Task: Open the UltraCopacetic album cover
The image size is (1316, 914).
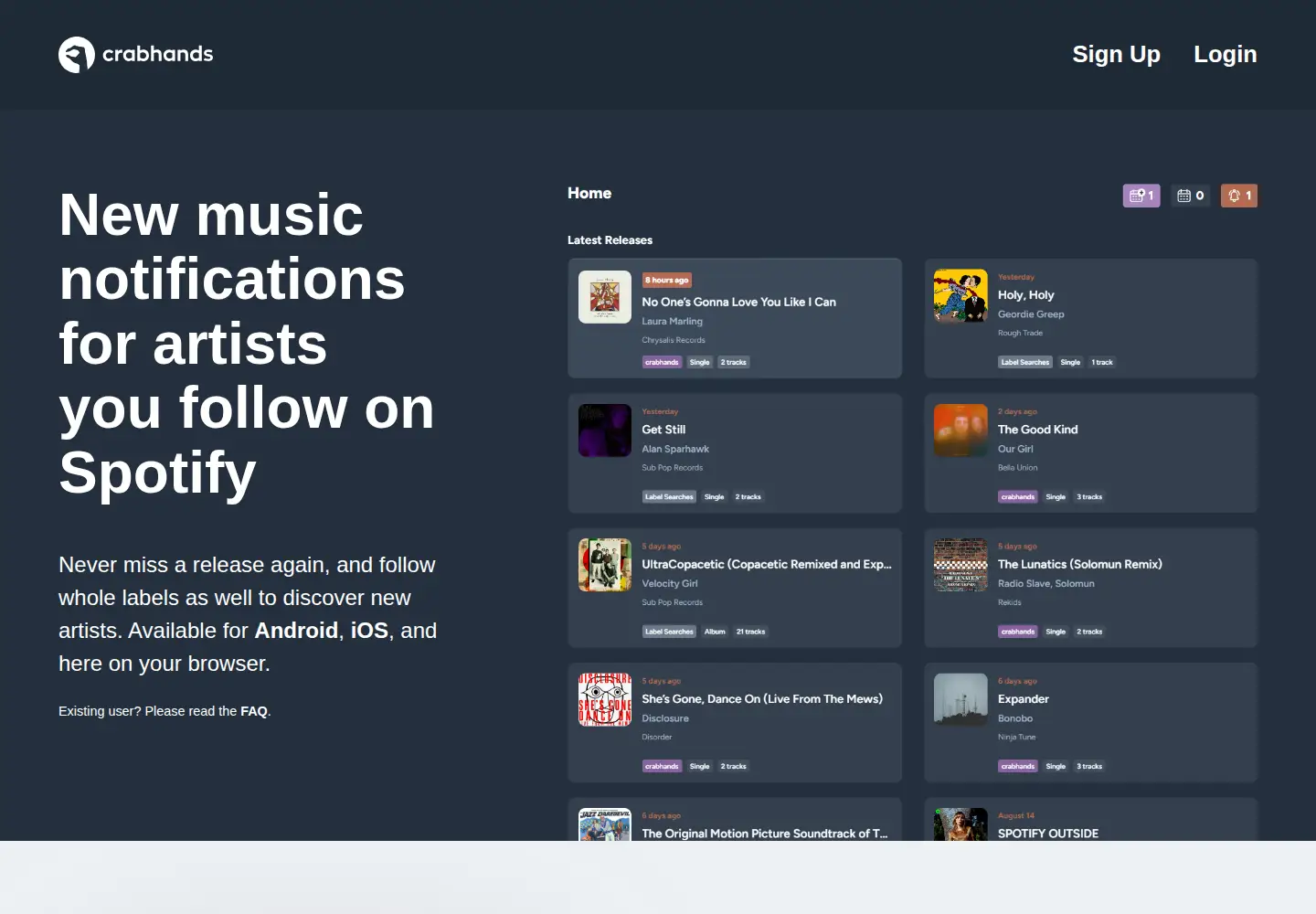Action: click(x=605, y=565)
